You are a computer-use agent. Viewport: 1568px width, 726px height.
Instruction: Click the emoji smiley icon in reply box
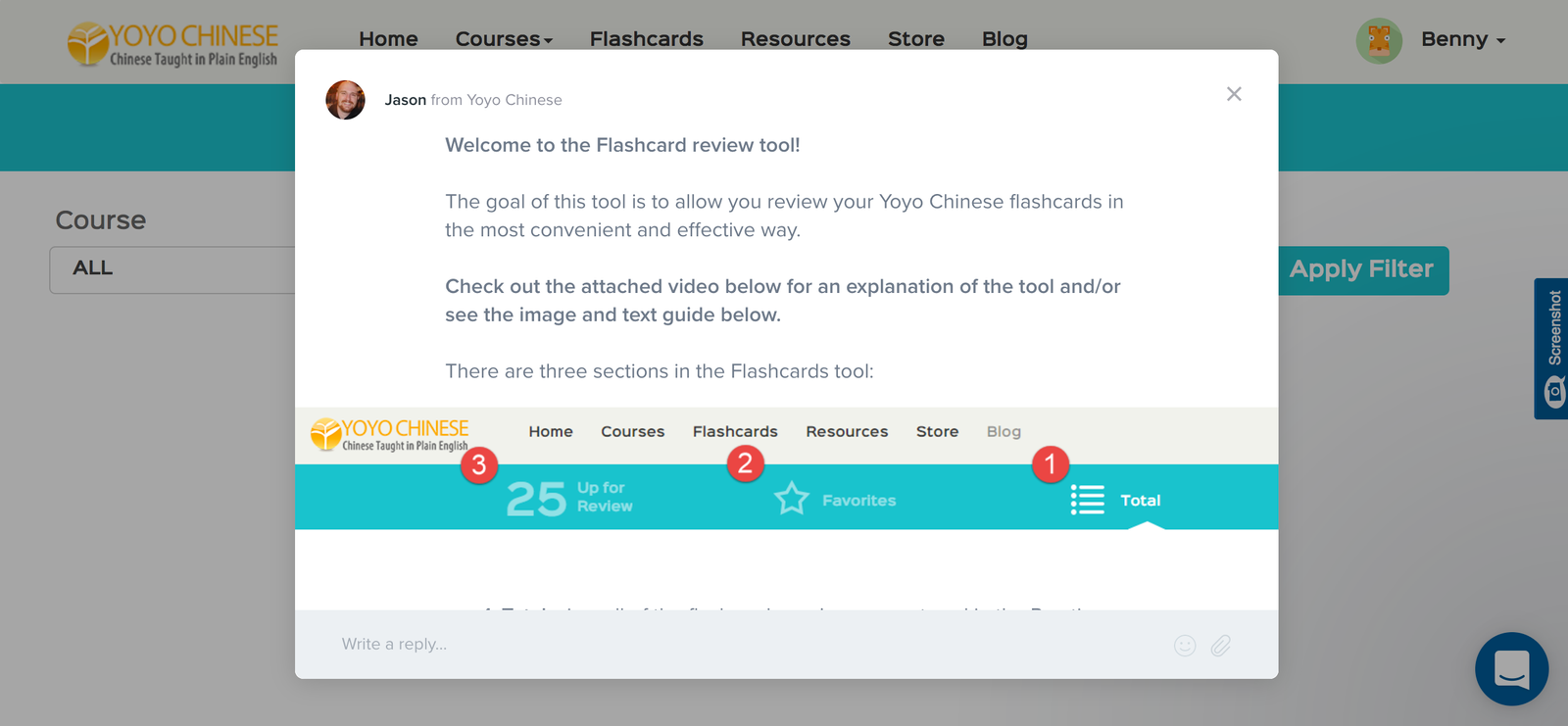pyautogui.click(x=1185, y=645)
